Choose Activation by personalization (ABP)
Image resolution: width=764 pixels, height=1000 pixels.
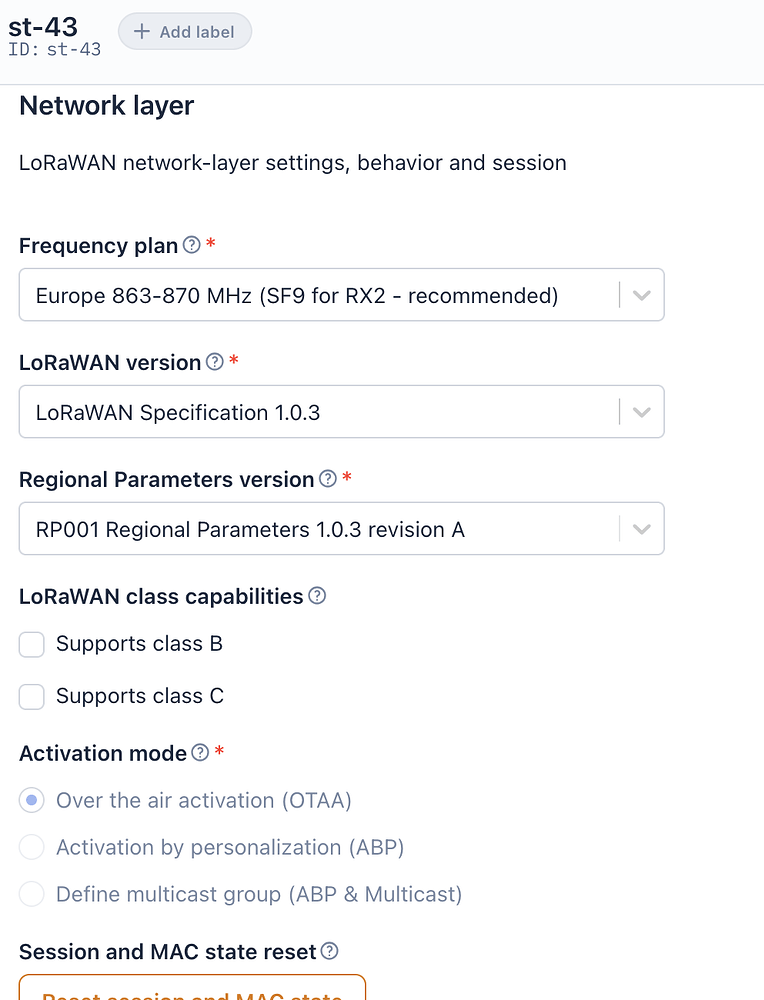pyautogui.click(x=32, y=848)
